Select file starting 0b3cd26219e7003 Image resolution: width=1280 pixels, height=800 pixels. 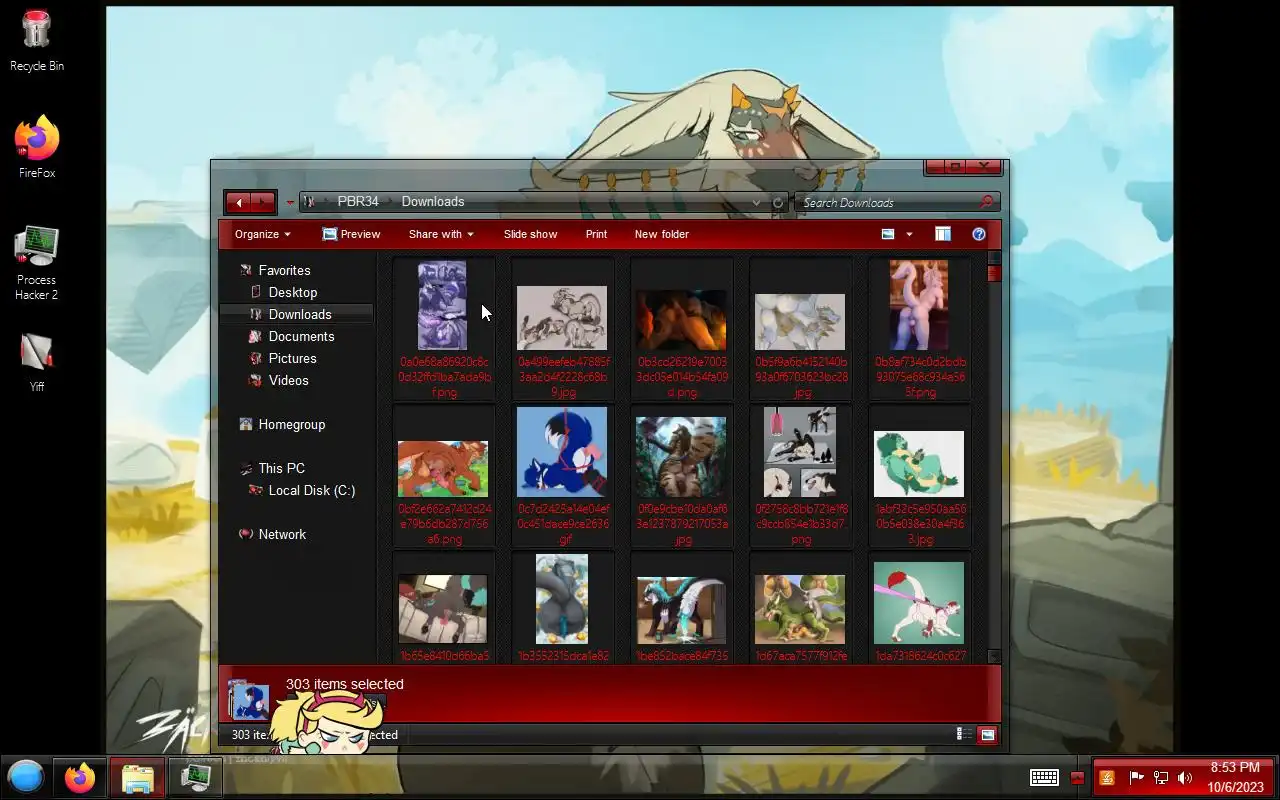(682, 329)
